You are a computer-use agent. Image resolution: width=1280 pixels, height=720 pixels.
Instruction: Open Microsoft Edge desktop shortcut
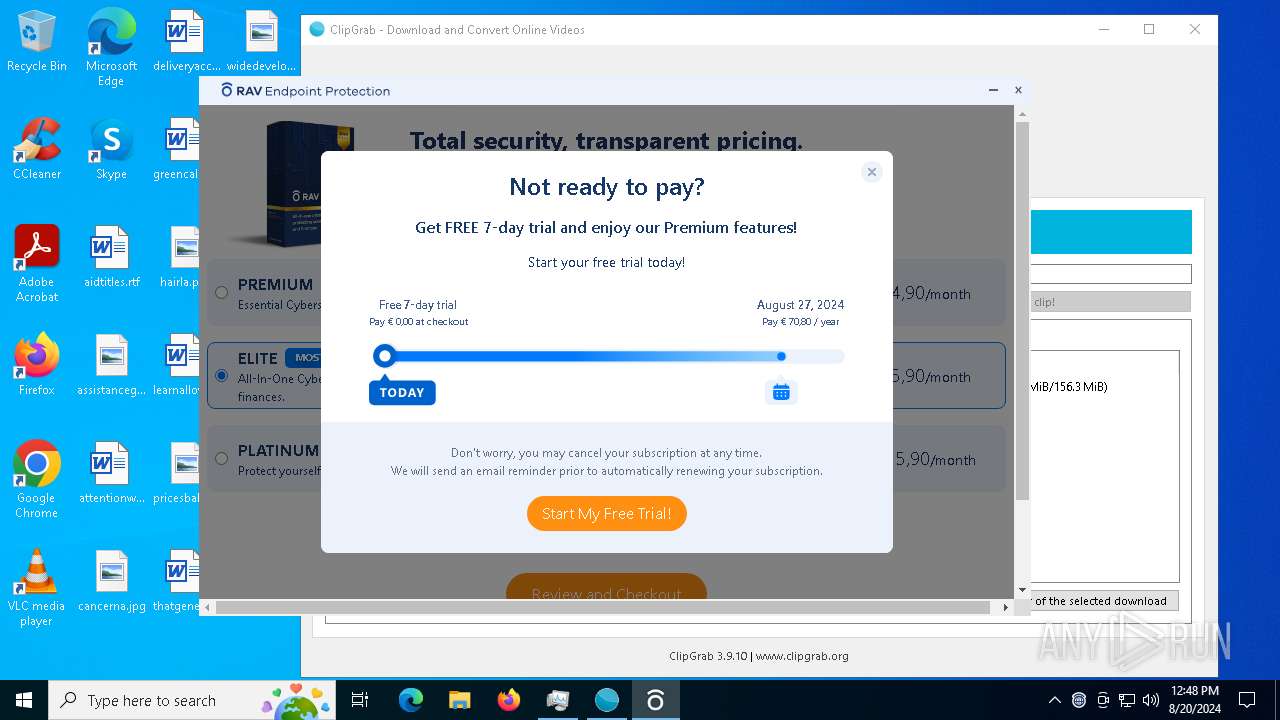tap(111, 48)
